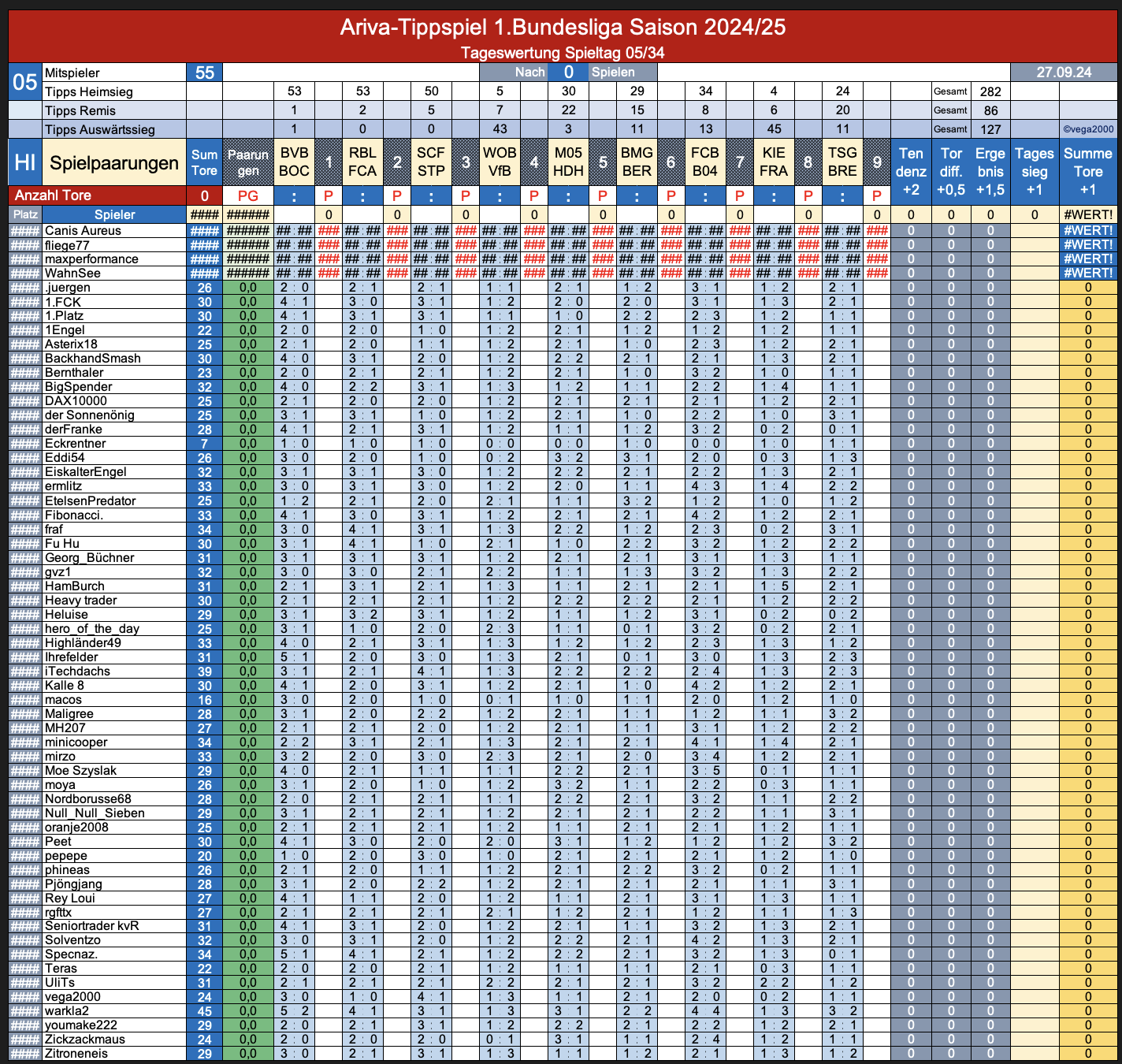Select player name Moe Szyslak

click(80, 771)
